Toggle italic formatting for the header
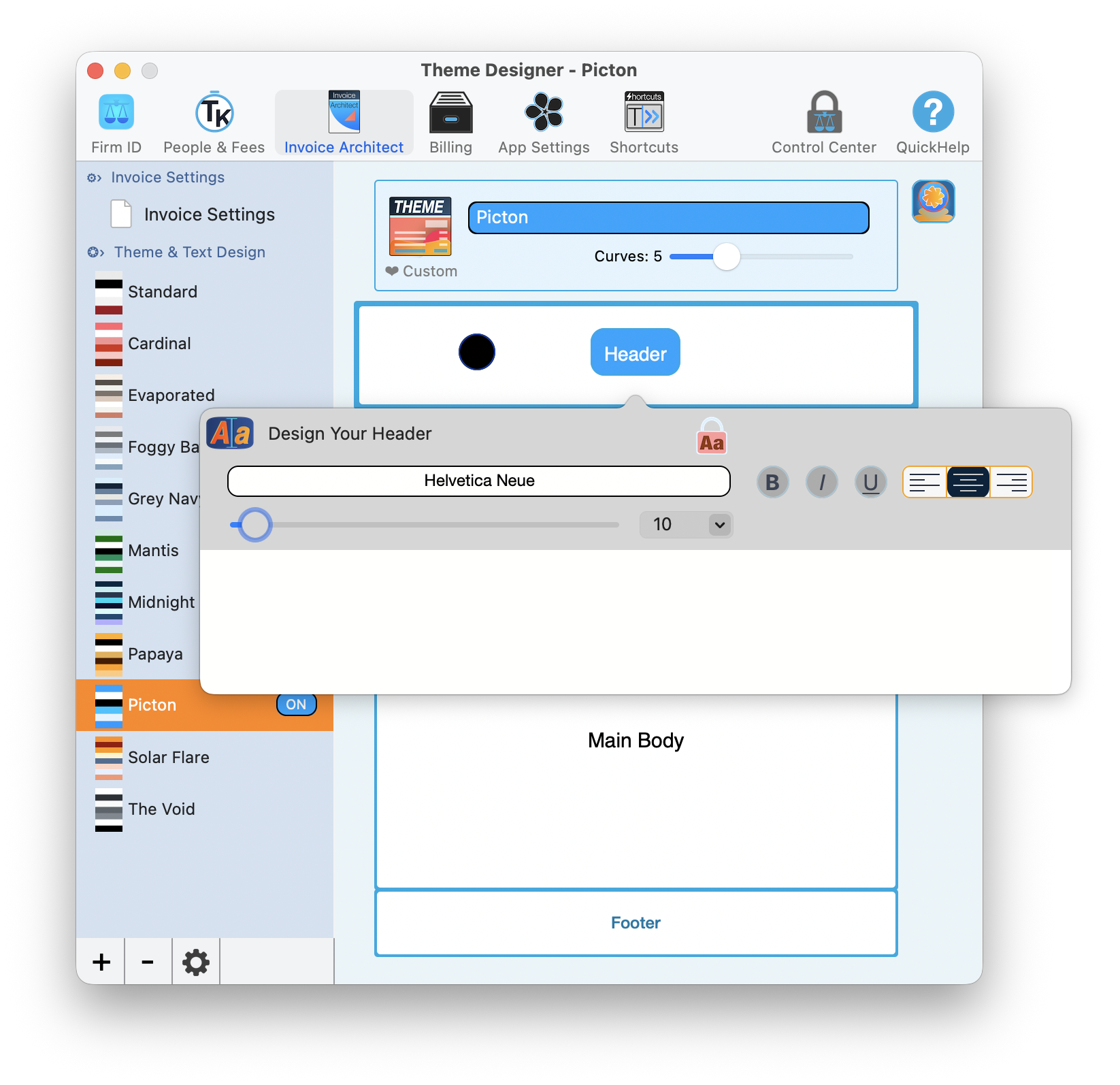 click(x=821, y=482)
